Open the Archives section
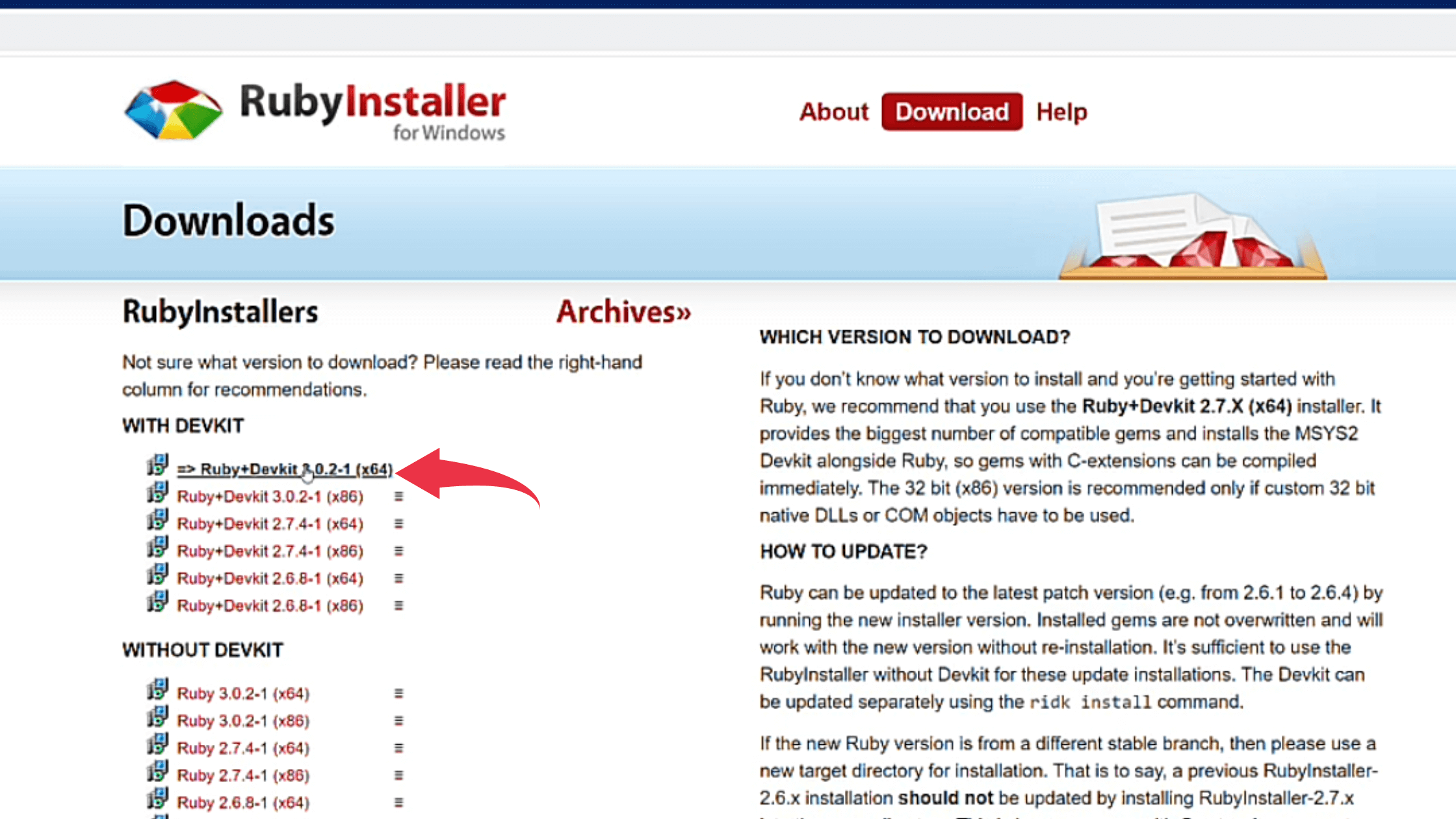The height and width of the screenshot is (819, 1456). (622, 311)
